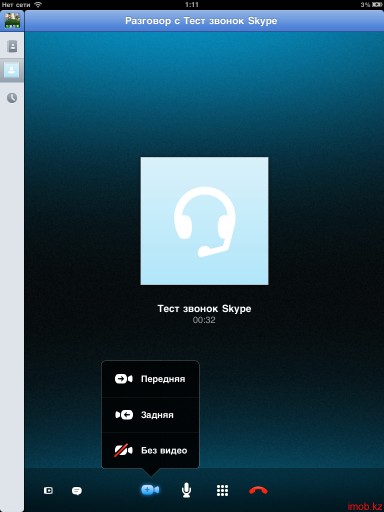Viewport: 384px width, 512px height.
Task: Mute the microphone
Action: pos(186,490)
